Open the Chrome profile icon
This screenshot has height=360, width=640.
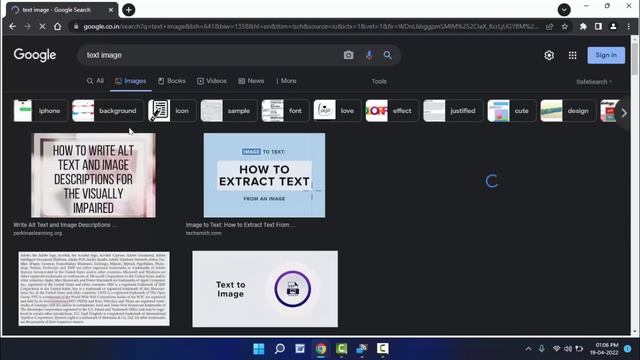[613, 27]
